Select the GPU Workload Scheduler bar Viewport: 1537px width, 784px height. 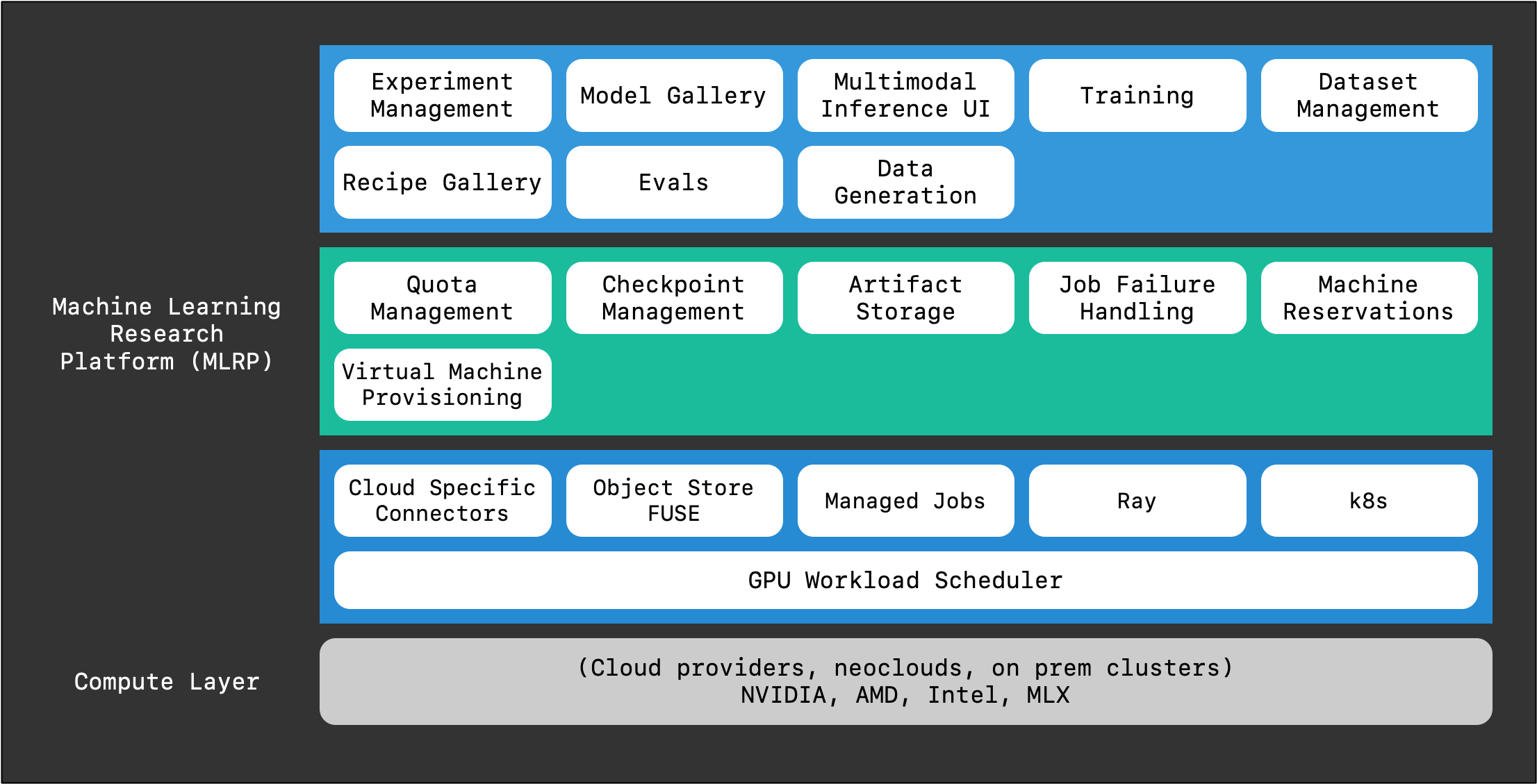pyautogui.click(x=905, y=581)
